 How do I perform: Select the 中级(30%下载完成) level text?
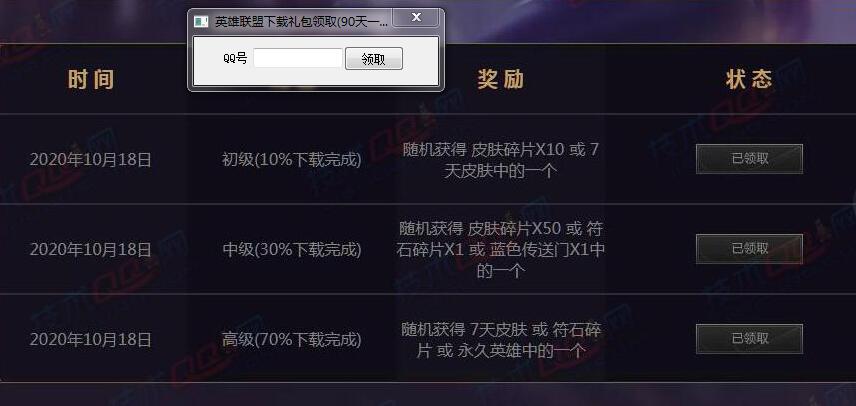292,249
